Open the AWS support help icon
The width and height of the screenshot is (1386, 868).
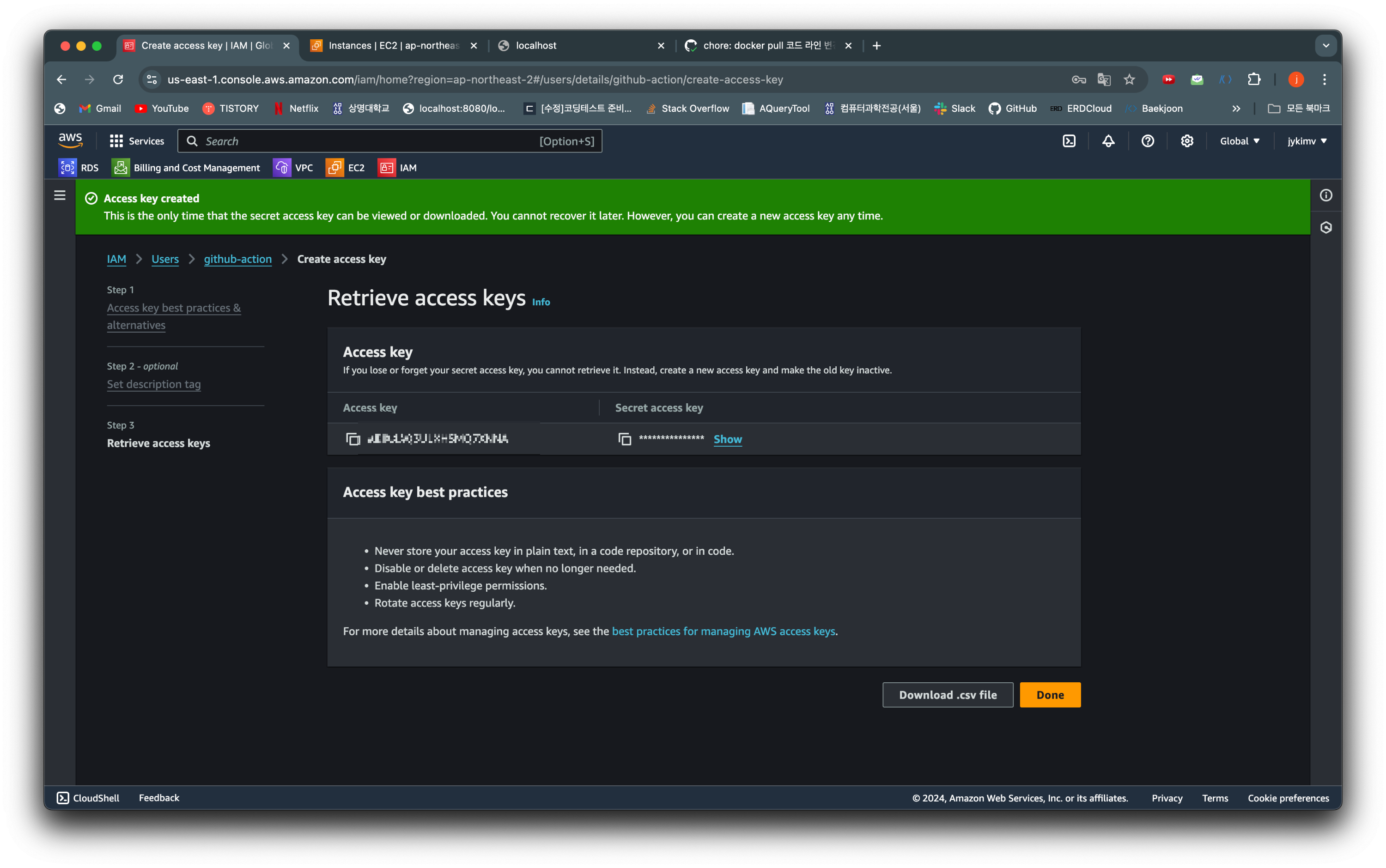point(1147,141)
